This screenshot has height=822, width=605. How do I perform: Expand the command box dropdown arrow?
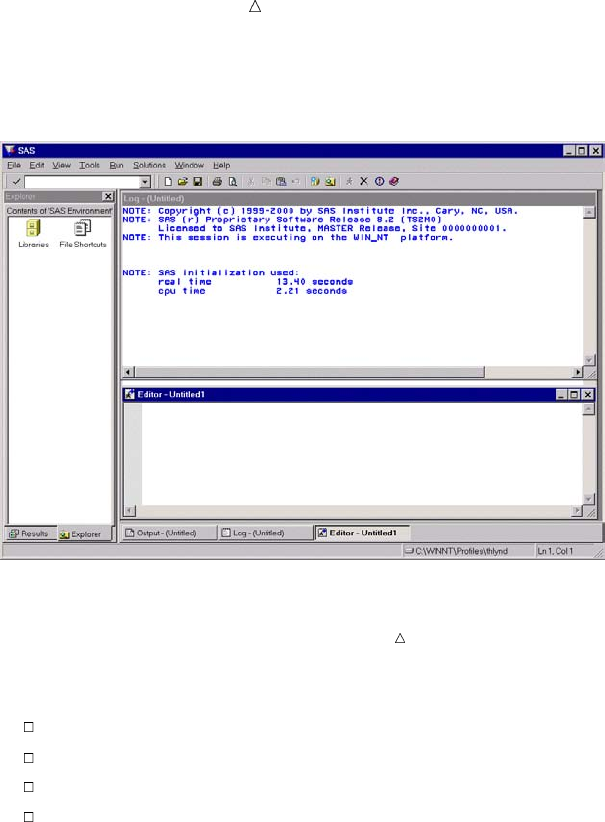click(x=145, y=182)
